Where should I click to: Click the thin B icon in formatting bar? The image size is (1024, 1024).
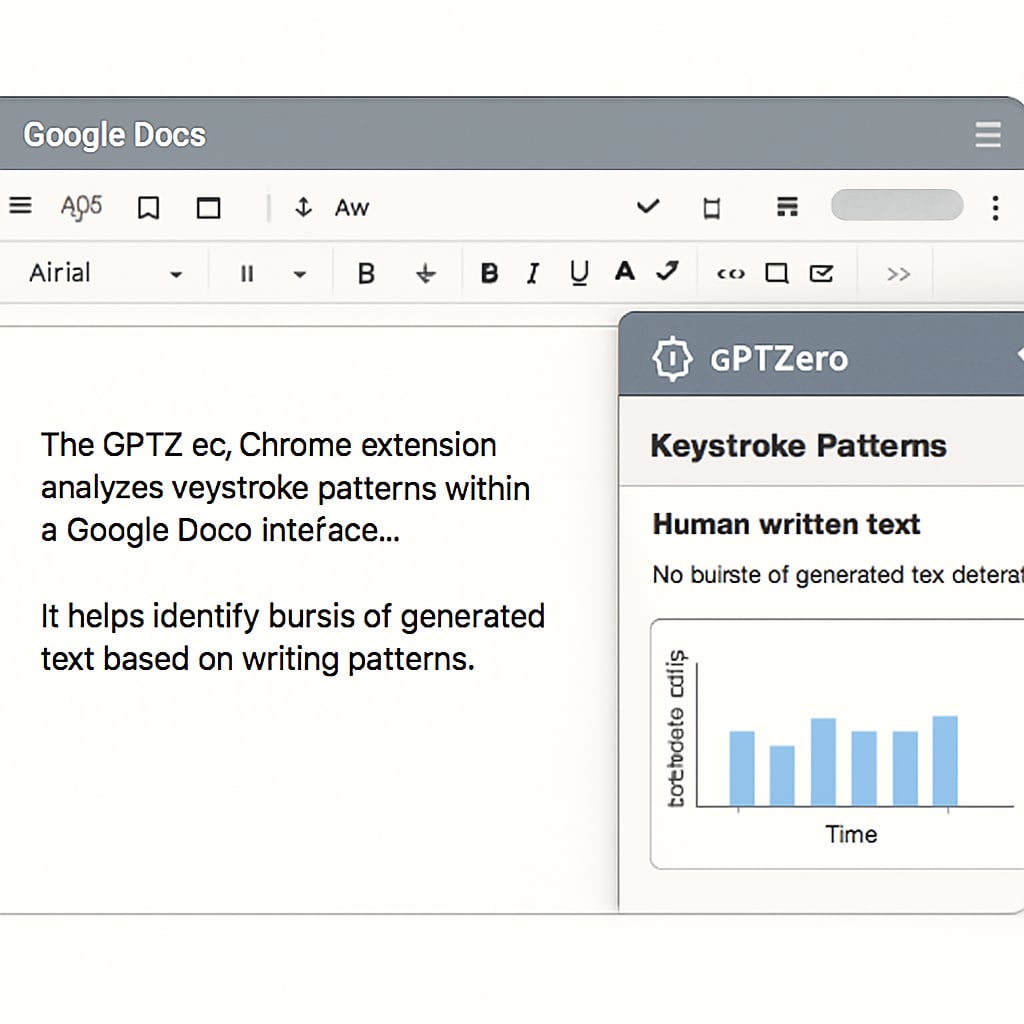[366, 273]
